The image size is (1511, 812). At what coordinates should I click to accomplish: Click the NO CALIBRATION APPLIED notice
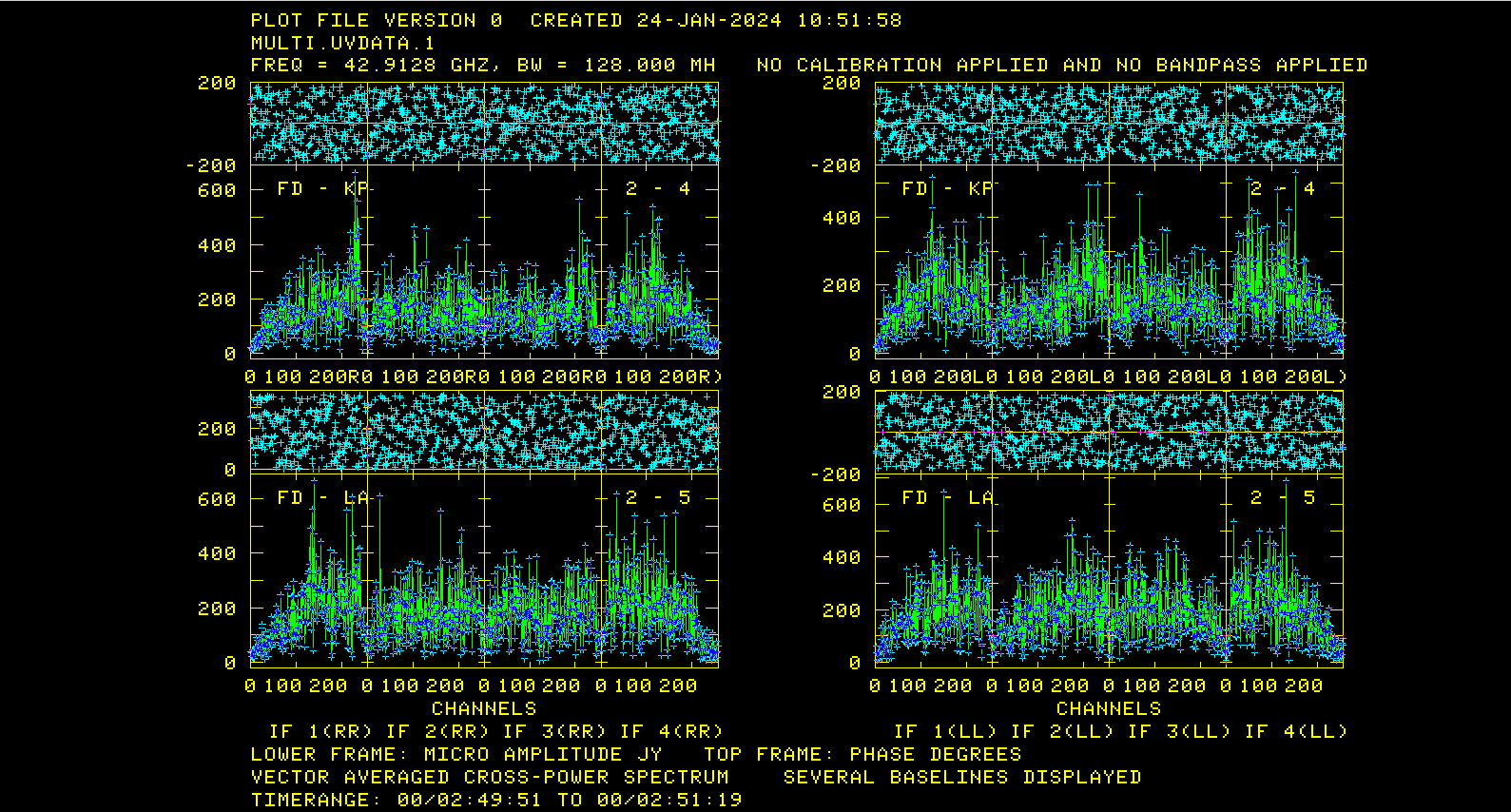(1061, 66)
